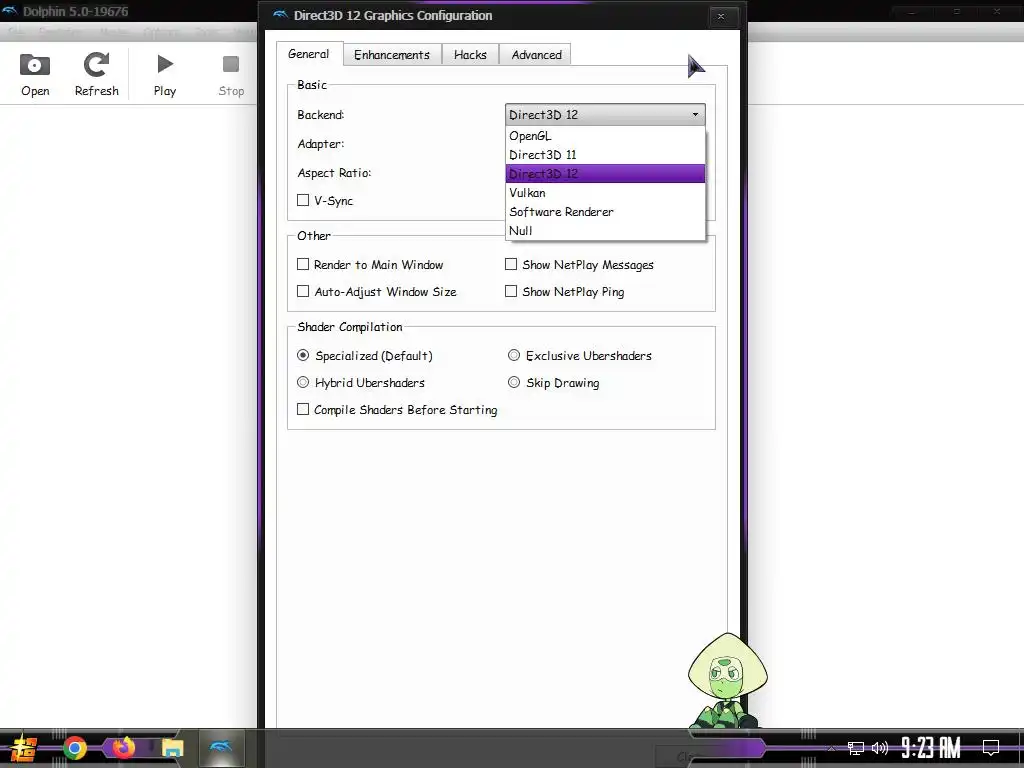
Task: Open the notification center icon
Action: [991, 747]
